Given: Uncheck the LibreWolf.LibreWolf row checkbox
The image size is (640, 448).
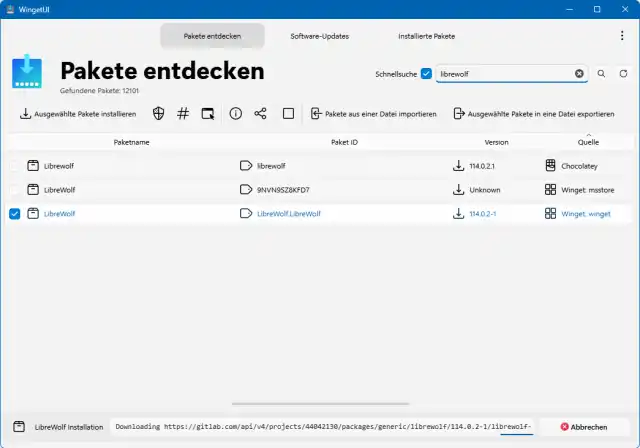Looking at the screenshot, I should [14, 213].
